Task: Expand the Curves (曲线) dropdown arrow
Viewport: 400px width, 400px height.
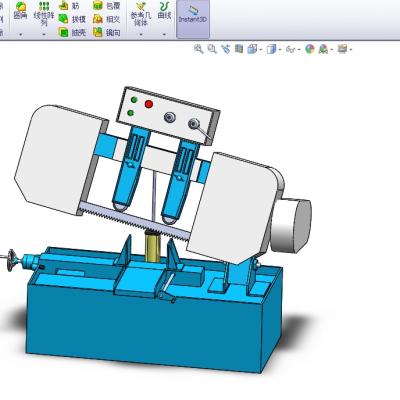Action: 164,34
